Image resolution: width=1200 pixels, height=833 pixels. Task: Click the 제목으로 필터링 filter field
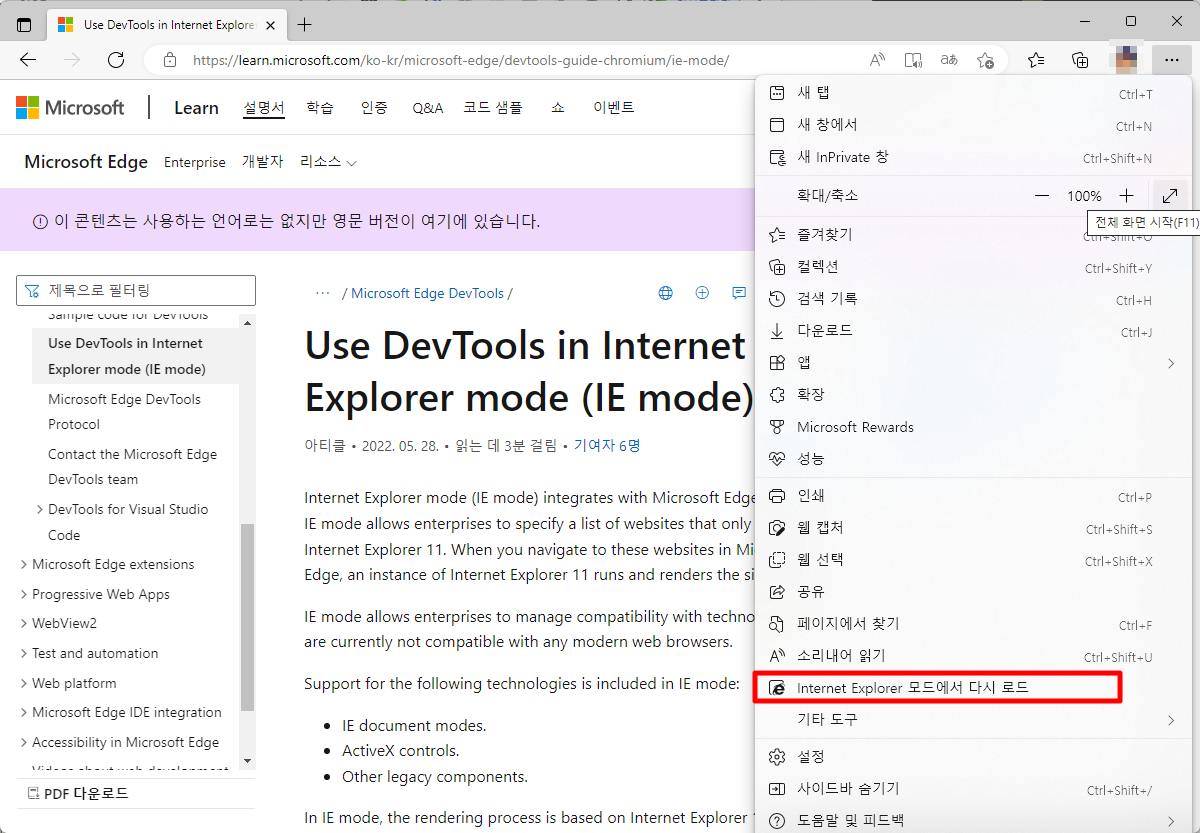[x=136, y=291]
